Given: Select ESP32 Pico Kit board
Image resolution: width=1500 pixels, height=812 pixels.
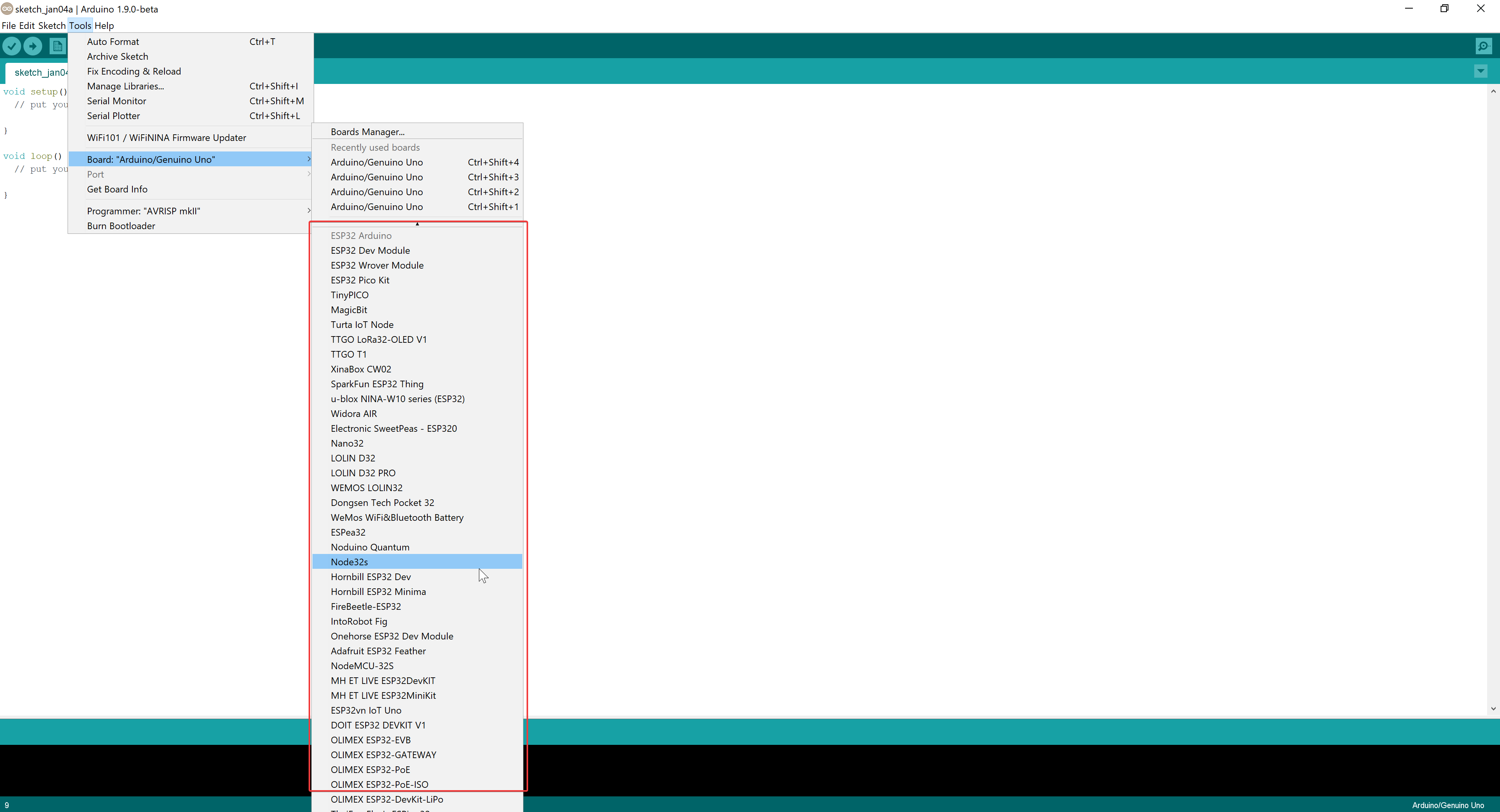Looking at the screenshot, I should pyautogui.click(x=417, y=280).
